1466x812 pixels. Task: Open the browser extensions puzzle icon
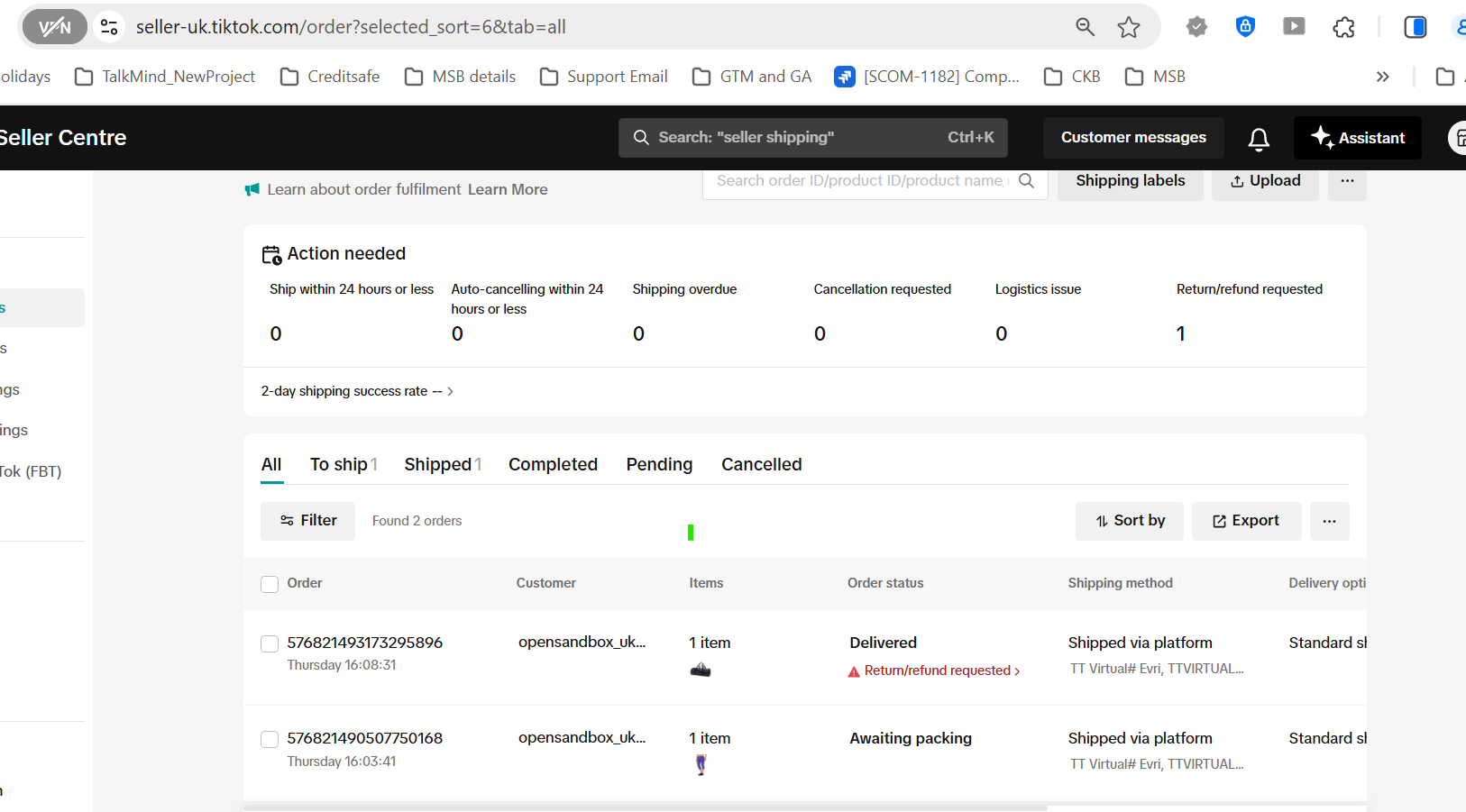(x=1343, y=28)
